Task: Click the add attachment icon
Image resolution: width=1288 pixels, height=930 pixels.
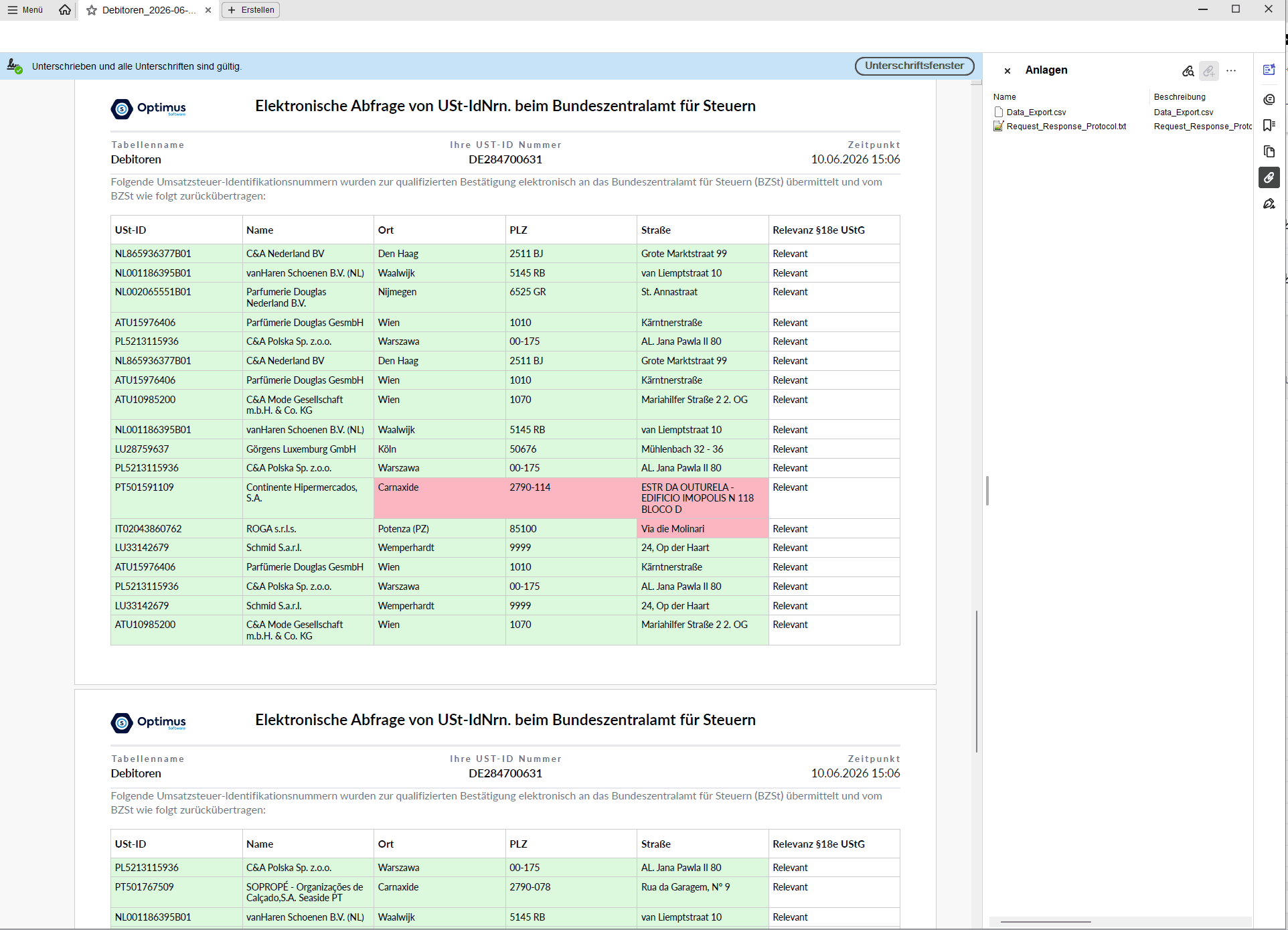Action: click(x=1209, y=70)
